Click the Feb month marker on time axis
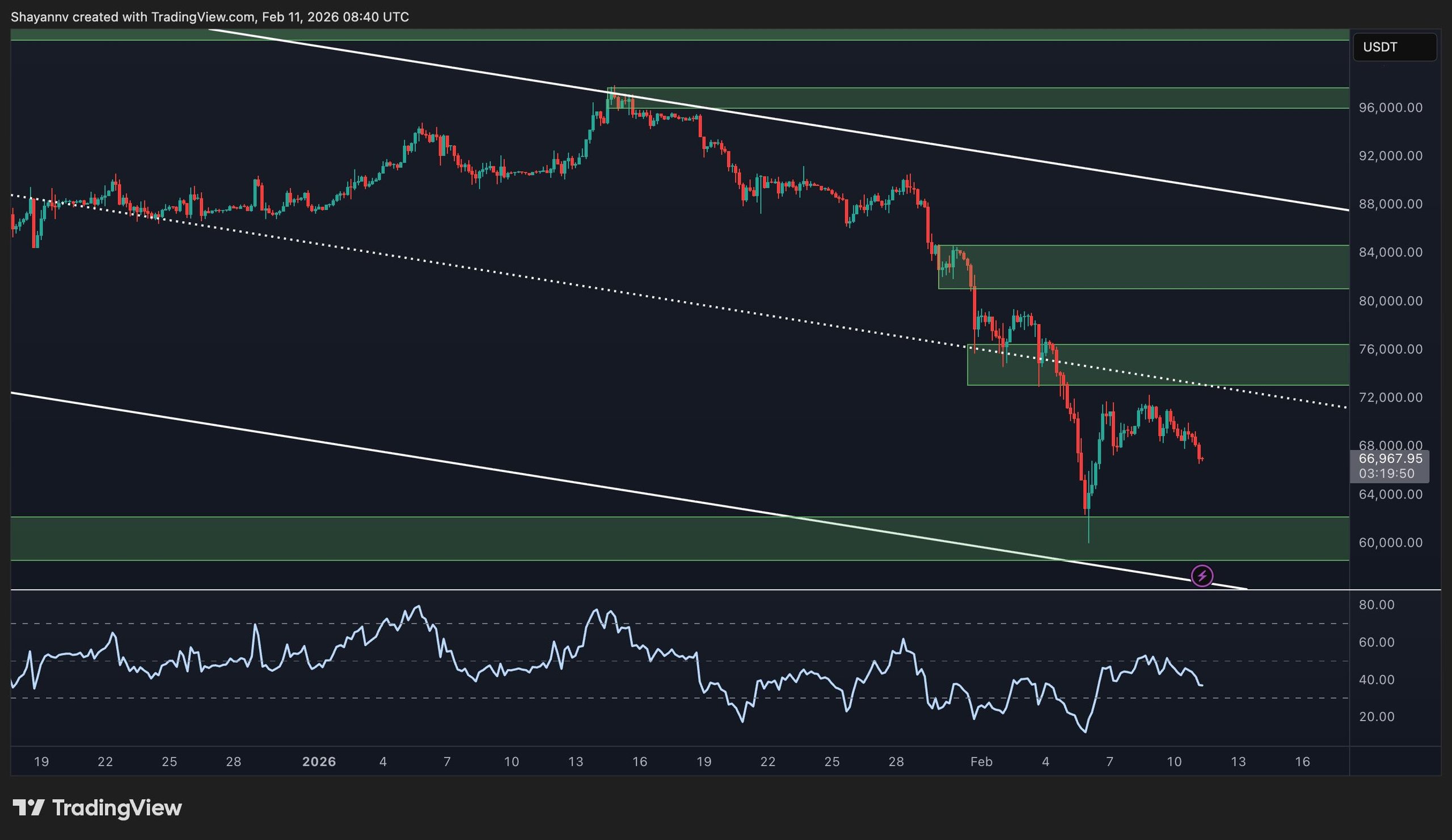 [x=981, y=762]
